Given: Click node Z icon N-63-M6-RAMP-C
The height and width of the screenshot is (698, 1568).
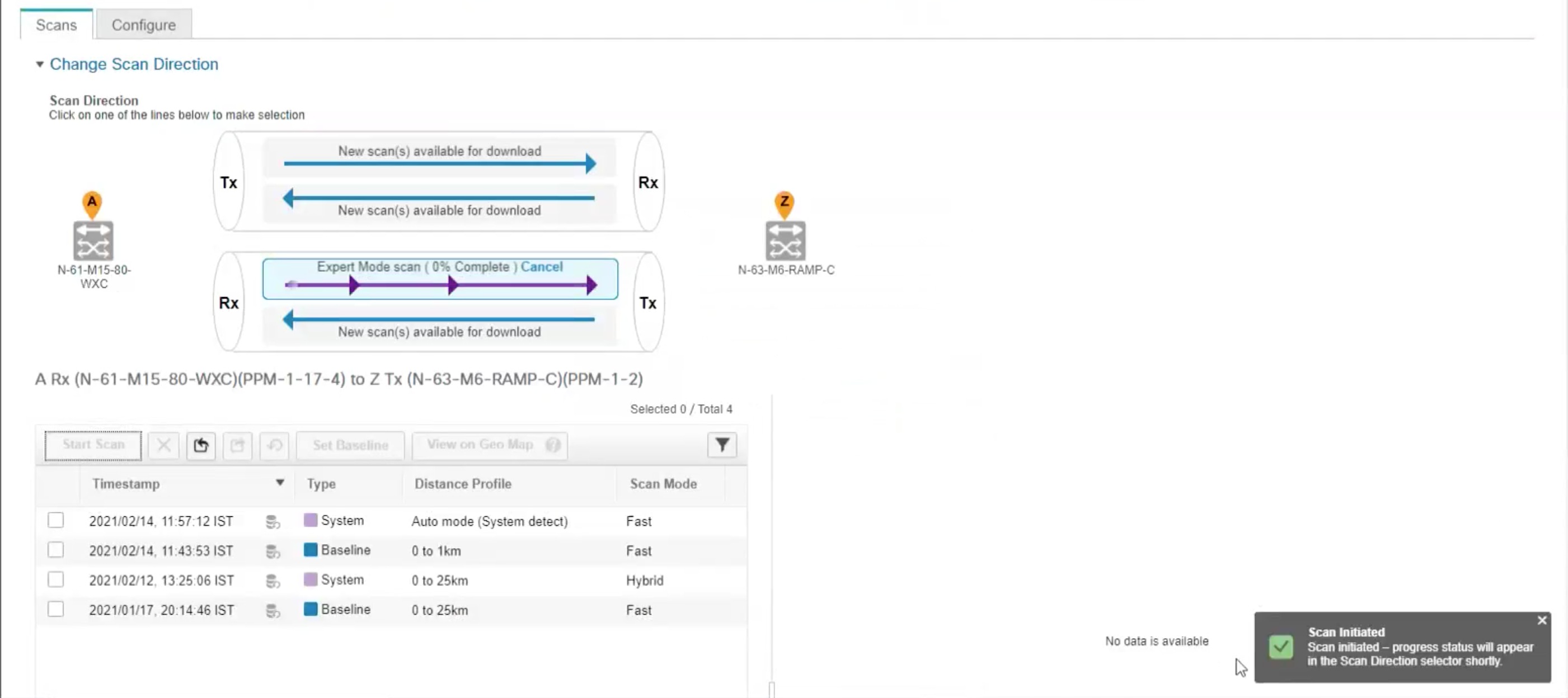Looking at the screenshot, I should [785, 240].
